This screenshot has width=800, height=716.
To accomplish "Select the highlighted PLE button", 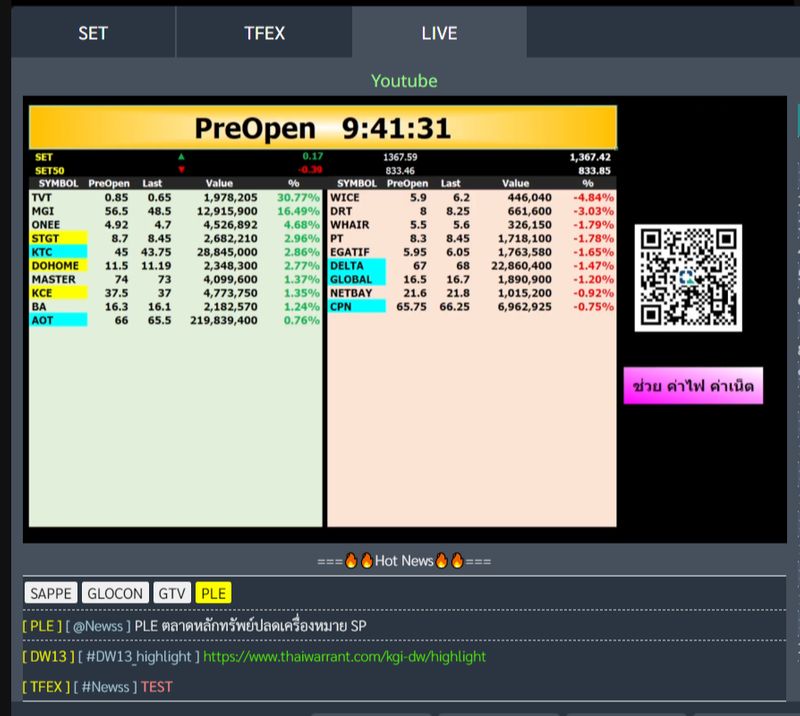I will (216, 592).
